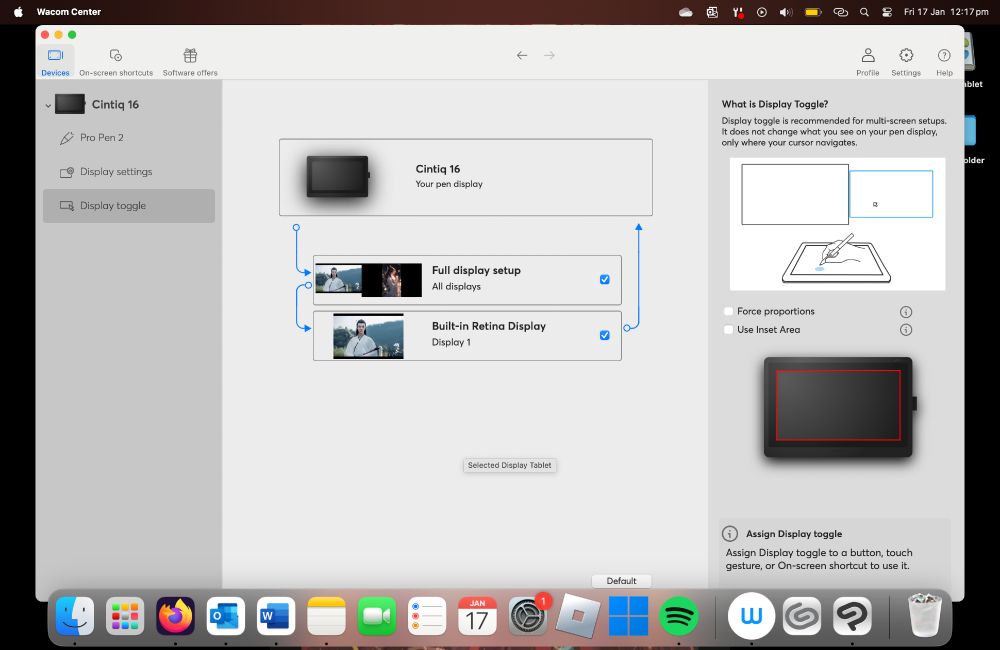Collapse the Cintiq 16 device tree

[48, 105]
